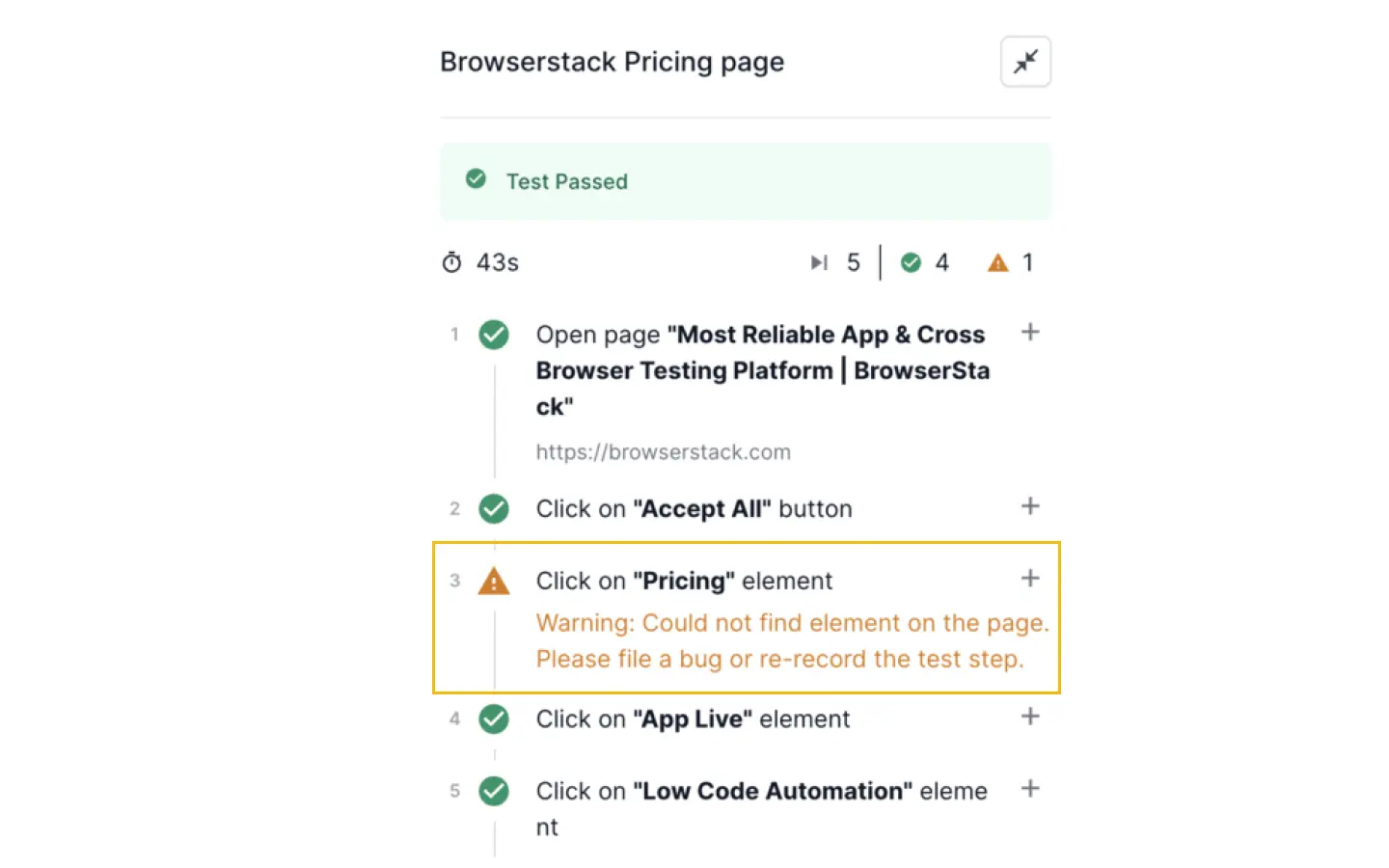Viewport: 1389px width, 868px height.
Task: Click step 1 green status checkmark
Action: (494, 335)
